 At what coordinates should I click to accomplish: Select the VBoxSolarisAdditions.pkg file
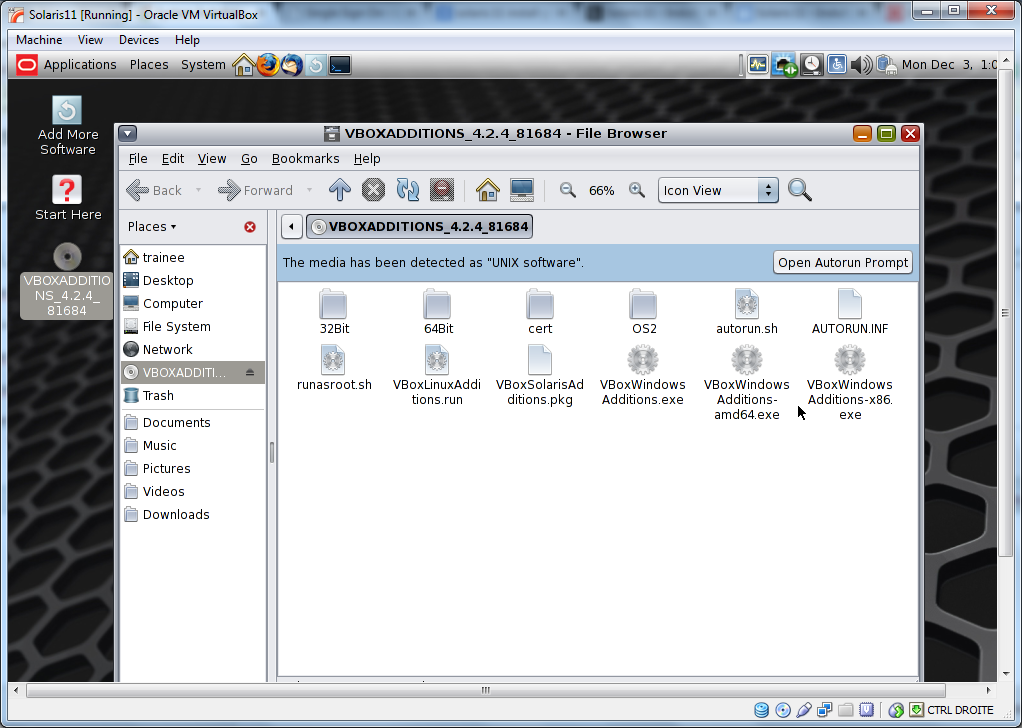(539, 376)
